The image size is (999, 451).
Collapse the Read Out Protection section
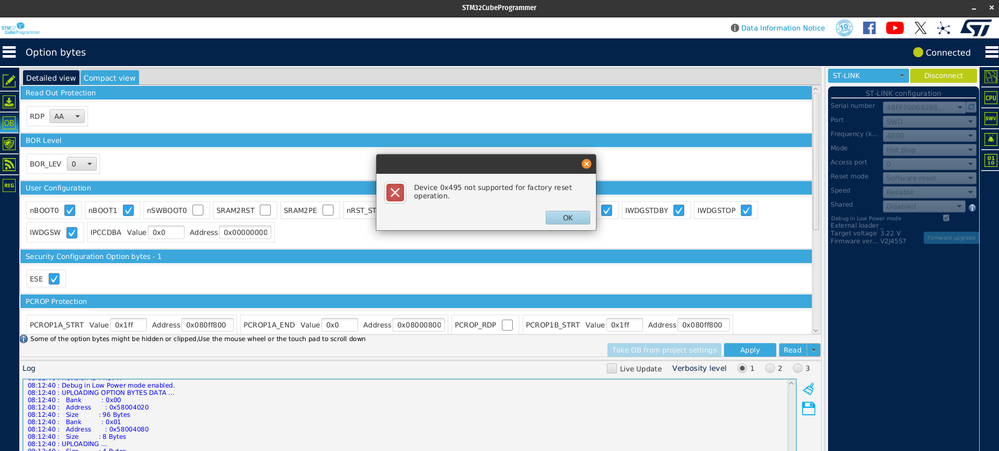pos(416,93)
